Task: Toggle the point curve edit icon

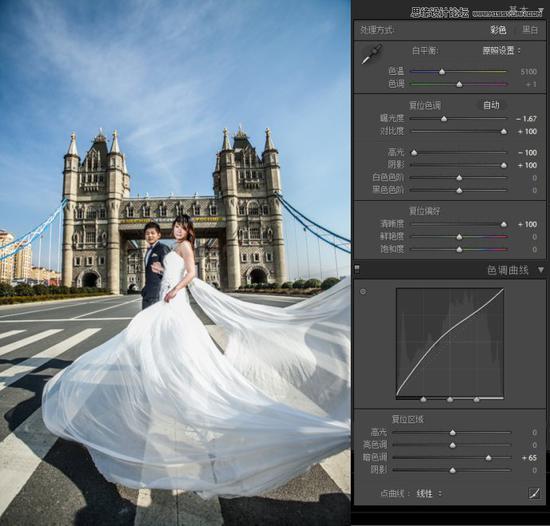Action: [534, 493]
